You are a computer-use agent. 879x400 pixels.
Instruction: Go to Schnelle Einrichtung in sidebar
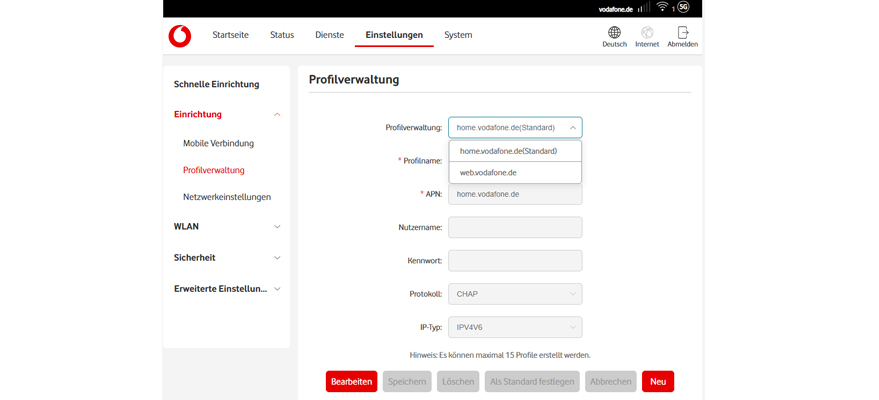[x=216, y=84]
